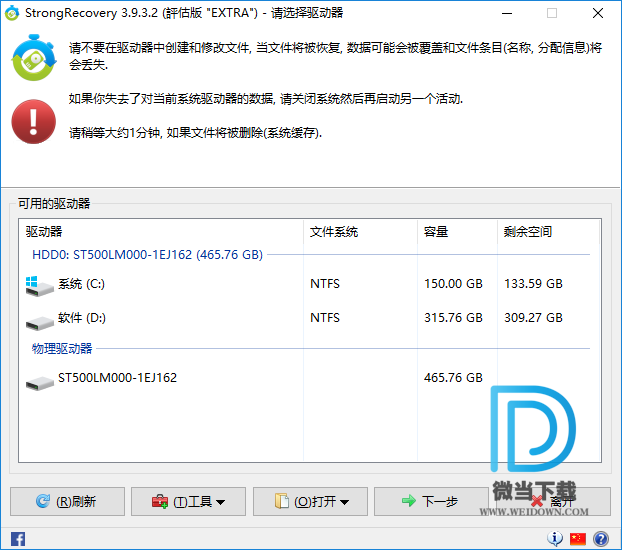This screenshot has width=622, height=550.
Task: Click the 下一步 next button
Action: point(431,502)
